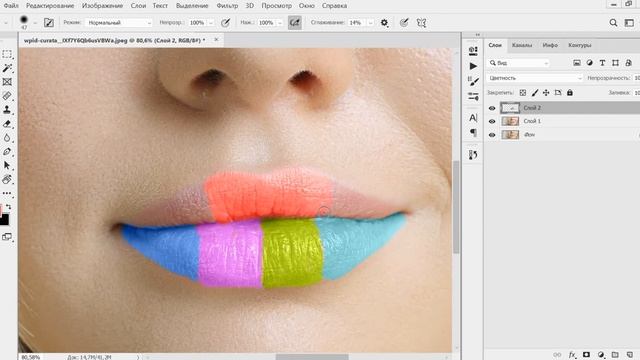Open the symmetry butterfly options
Image resolution: width=640 pixels, height=360 pixels.
[422, 22]
